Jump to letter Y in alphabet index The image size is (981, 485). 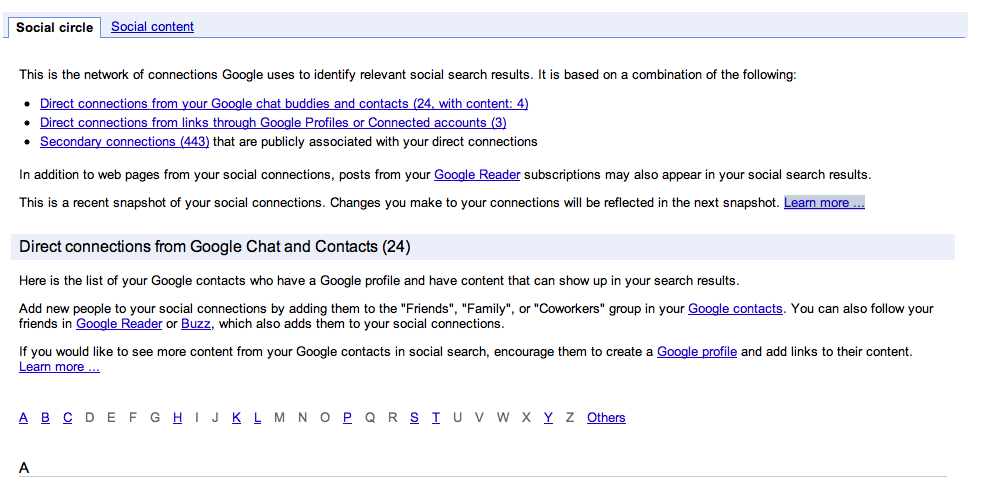548,417
